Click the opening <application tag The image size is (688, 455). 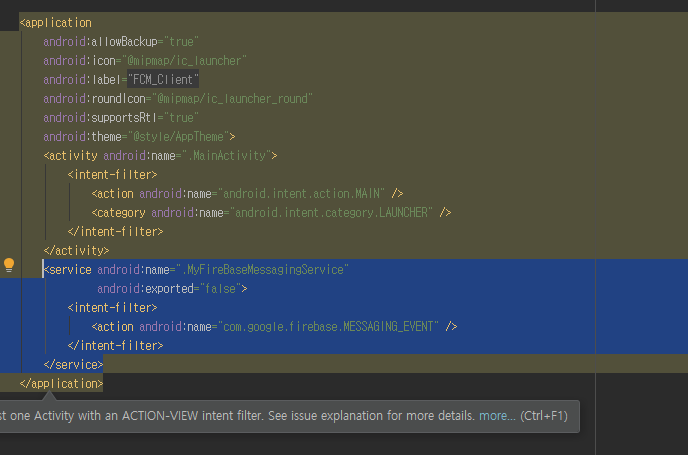(56, 23)
